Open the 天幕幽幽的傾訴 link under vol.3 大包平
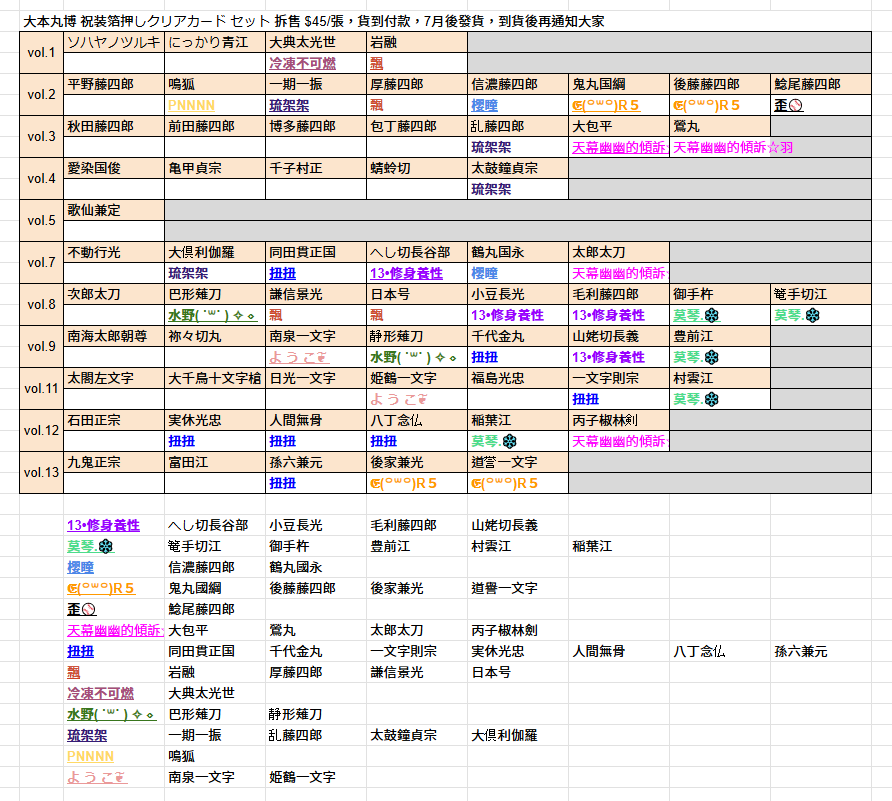 [620, 147]
